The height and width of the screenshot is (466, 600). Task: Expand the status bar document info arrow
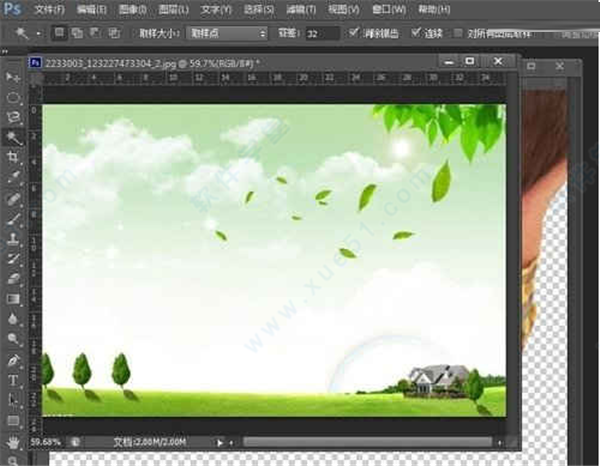(x=221, y=441)
